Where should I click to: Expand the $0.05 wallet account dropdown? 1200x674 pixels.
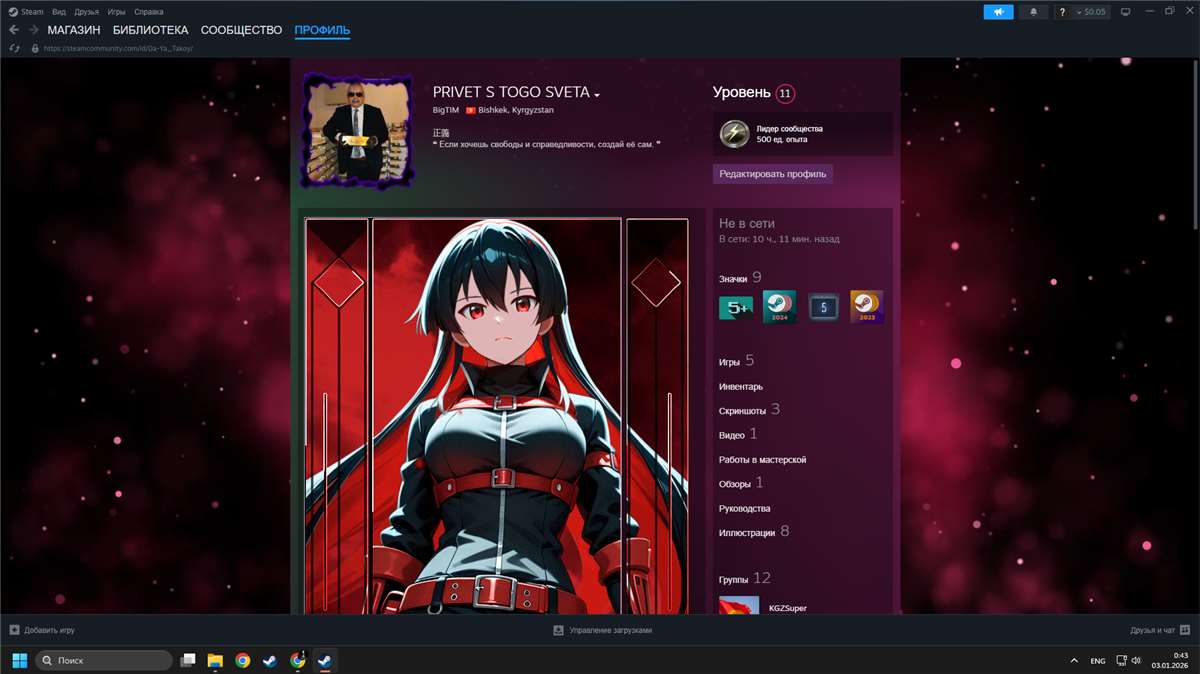pos(1092,12)
